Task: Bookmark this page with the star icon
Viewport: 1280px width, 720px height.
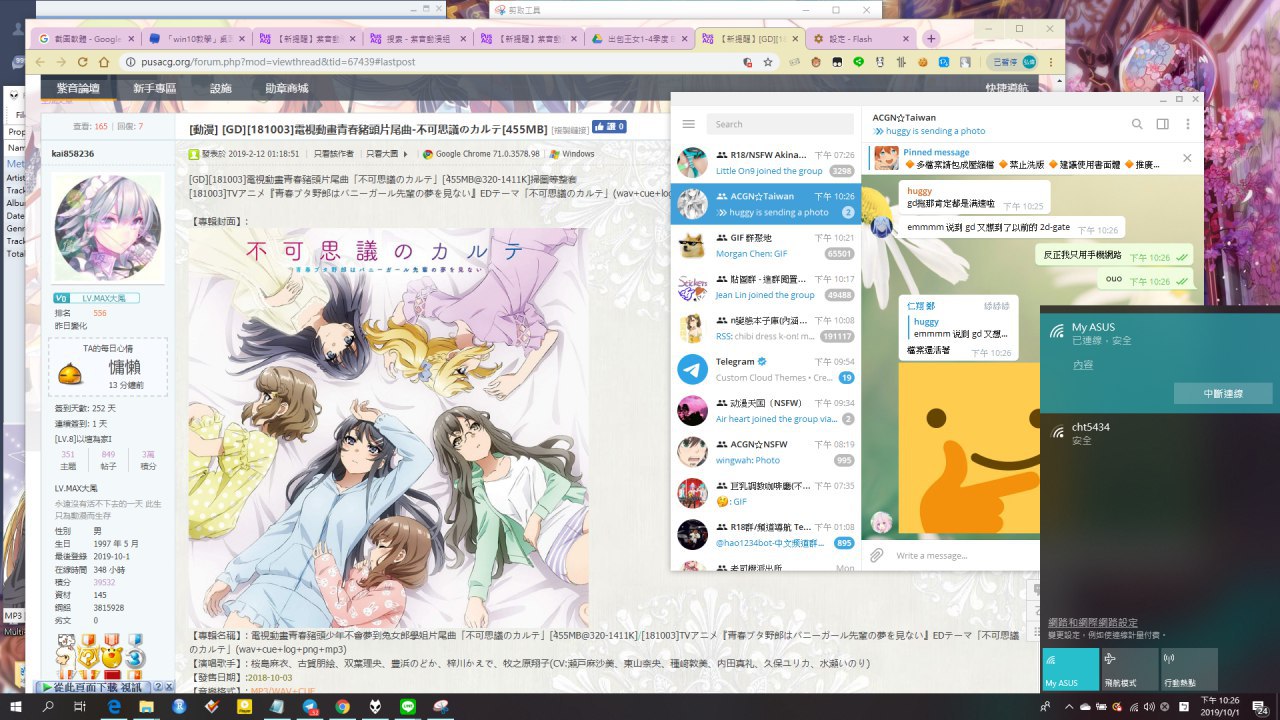Action: (x=768, y=62)
